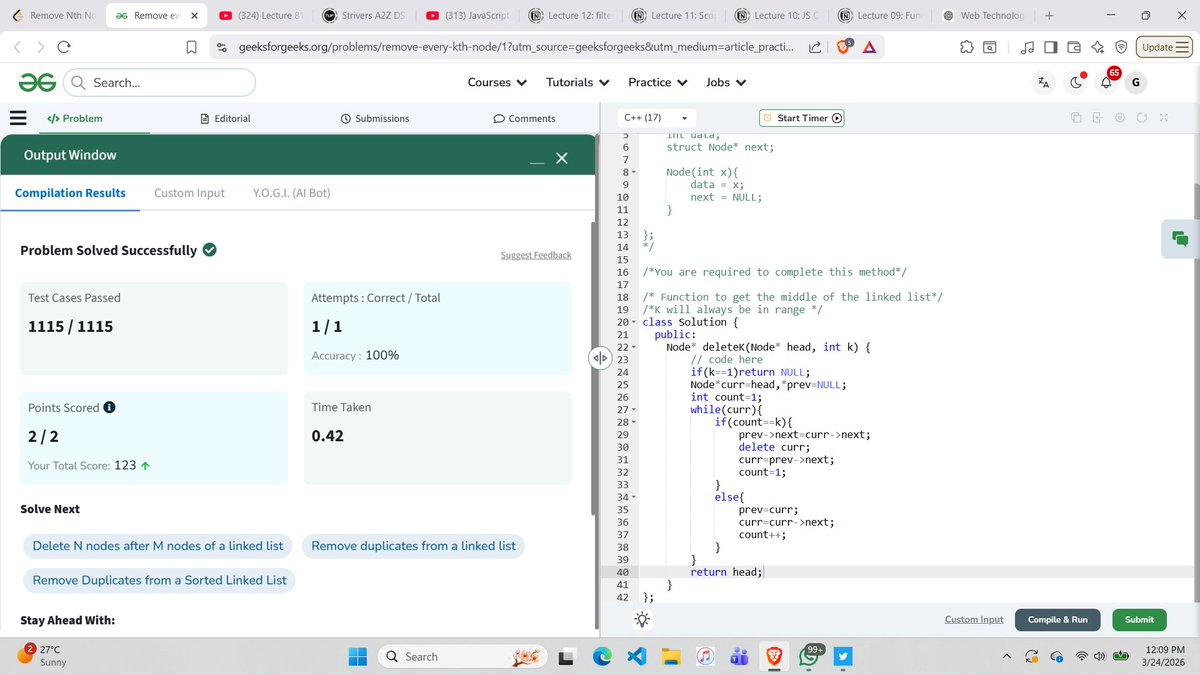
Task: Toggle the browser sidebar panel icon
Action: click(x=1050, y=47)
